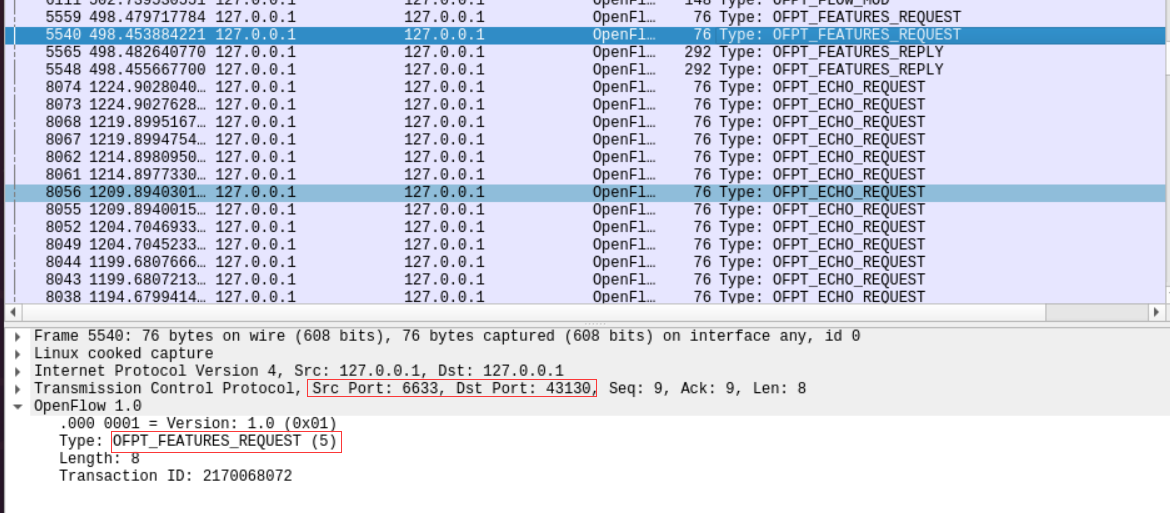
Task: Select packet 5540 highlighted row
Action: tap(585, 35)
